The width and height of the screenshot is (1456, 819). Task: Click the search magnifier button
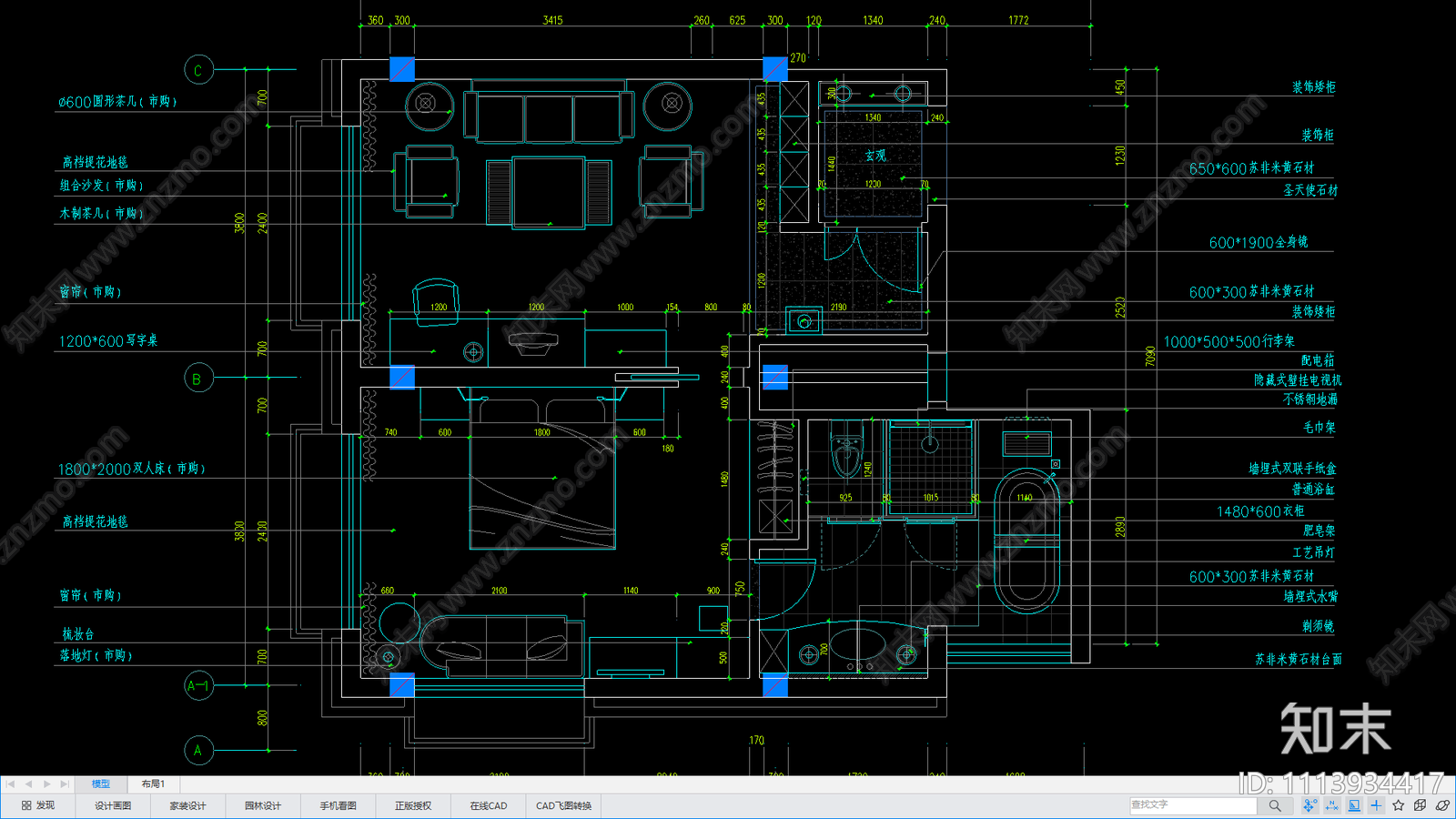point(1275,805)
